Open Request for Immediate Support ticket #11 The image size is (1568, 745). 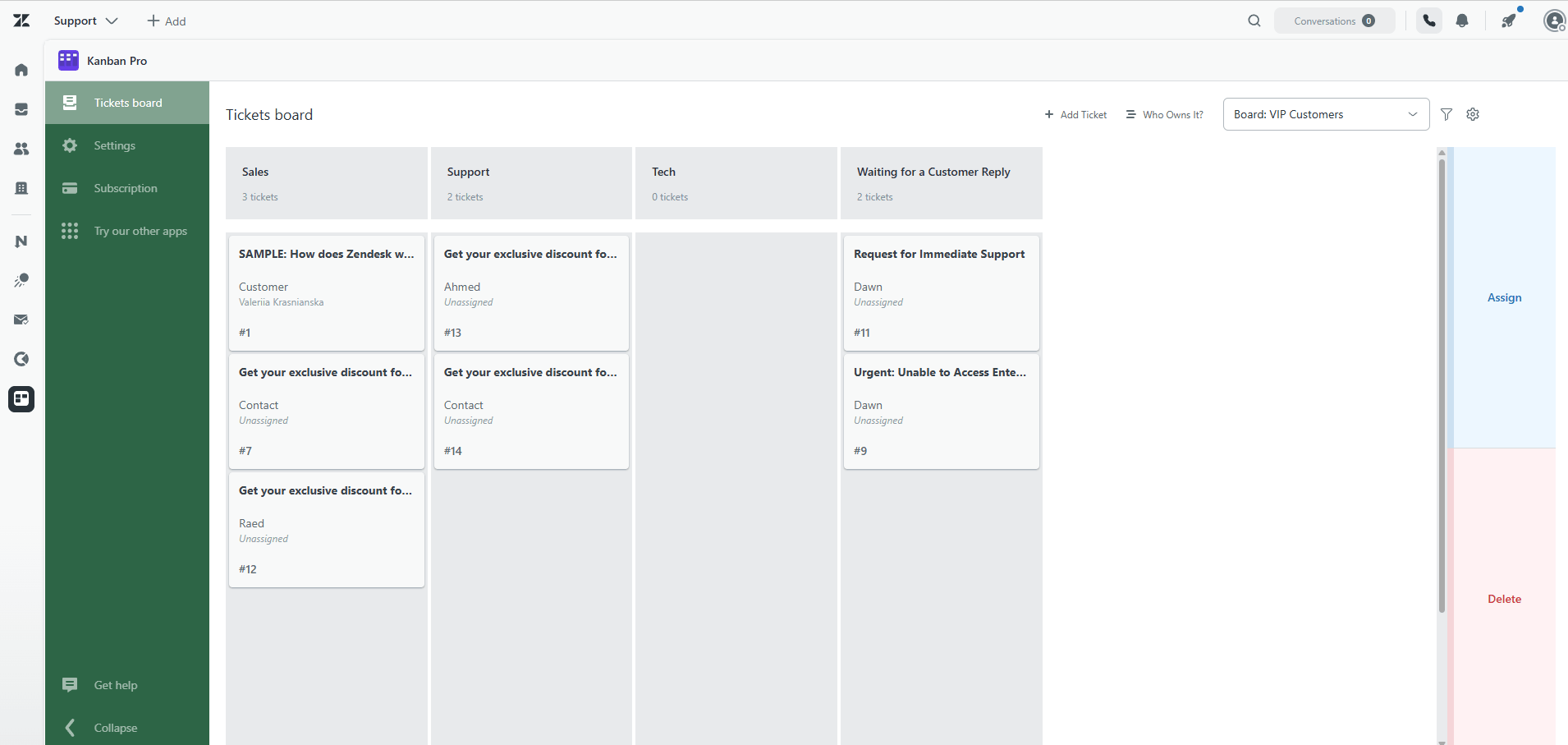coord(941,292)
